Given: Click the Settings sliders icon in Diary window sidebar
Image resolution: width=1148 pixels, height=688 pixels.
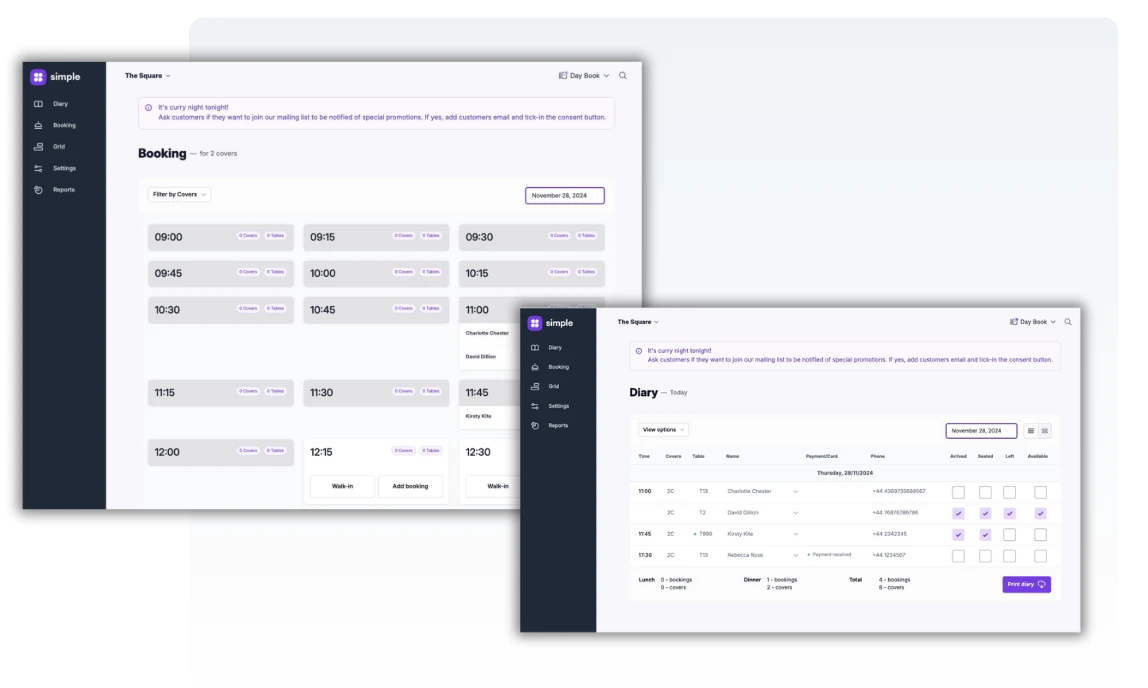Looking at the screenshot, I should click(x=535, y=406).
